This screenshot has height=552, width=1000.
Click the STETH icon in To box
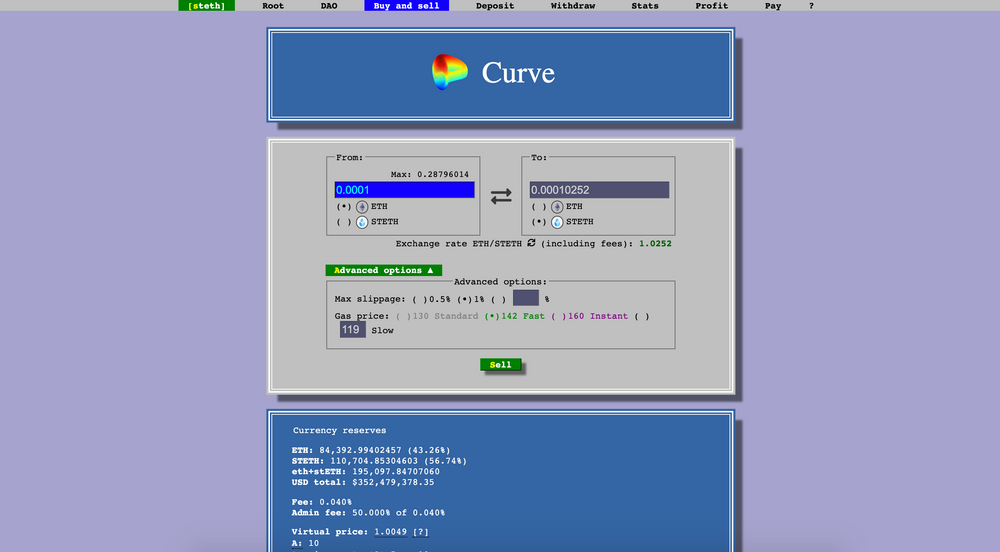(x=557, y=222)
